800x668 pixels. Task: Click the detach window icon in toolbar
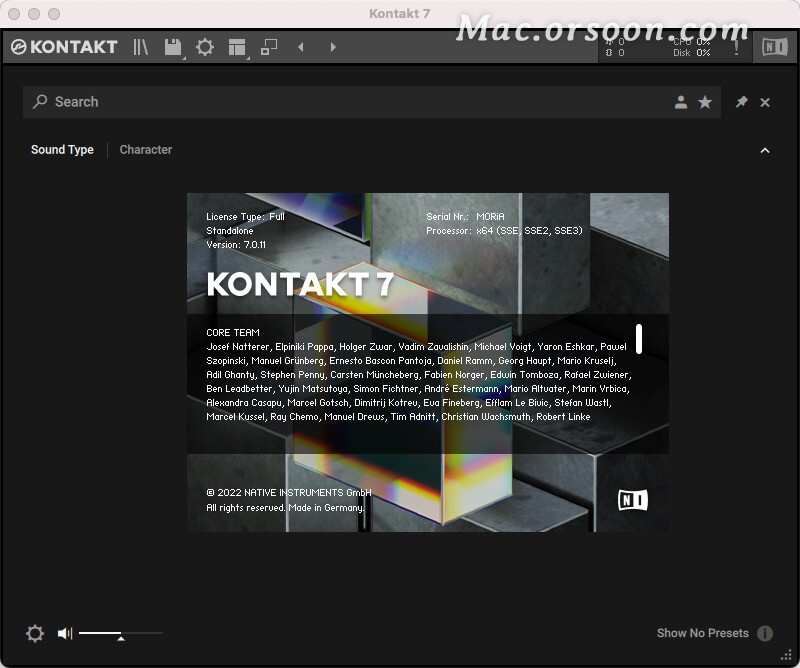271,46
